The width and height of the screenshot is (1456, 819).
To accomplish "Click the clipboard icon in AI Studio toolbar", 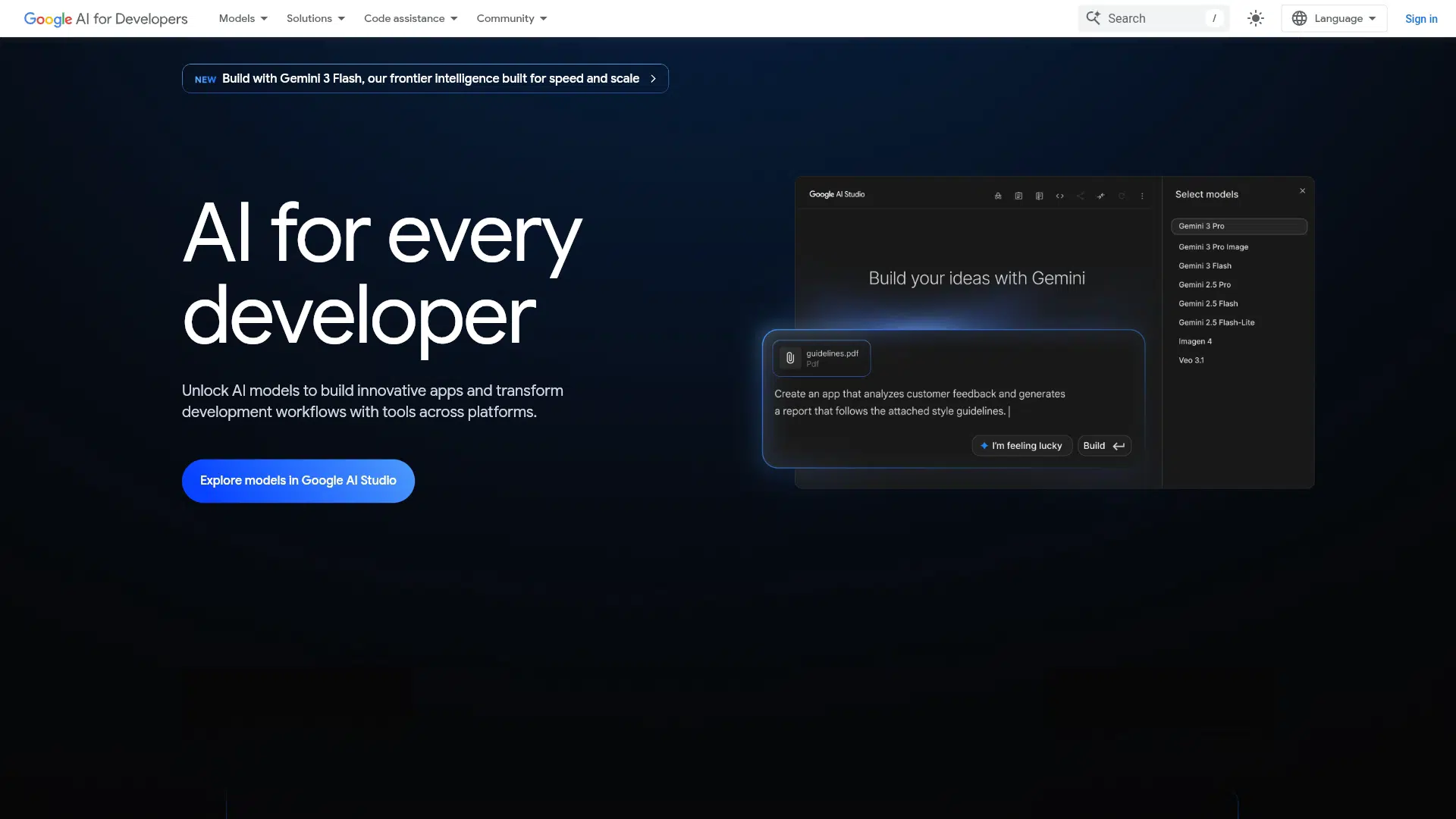I will [1018, 196].
